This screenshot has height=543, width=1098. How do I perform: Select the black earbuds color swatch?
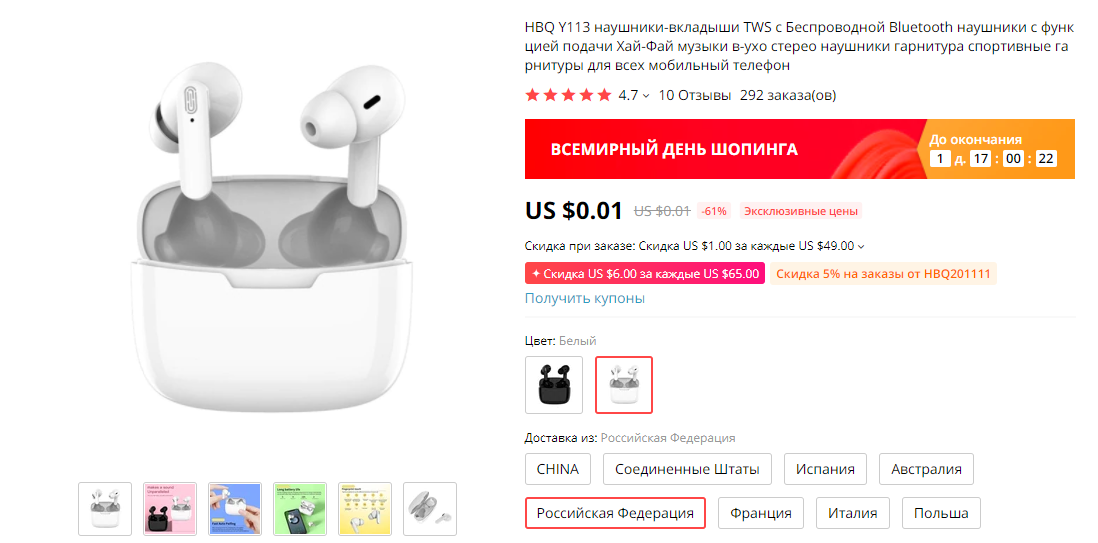click(553, 385)
